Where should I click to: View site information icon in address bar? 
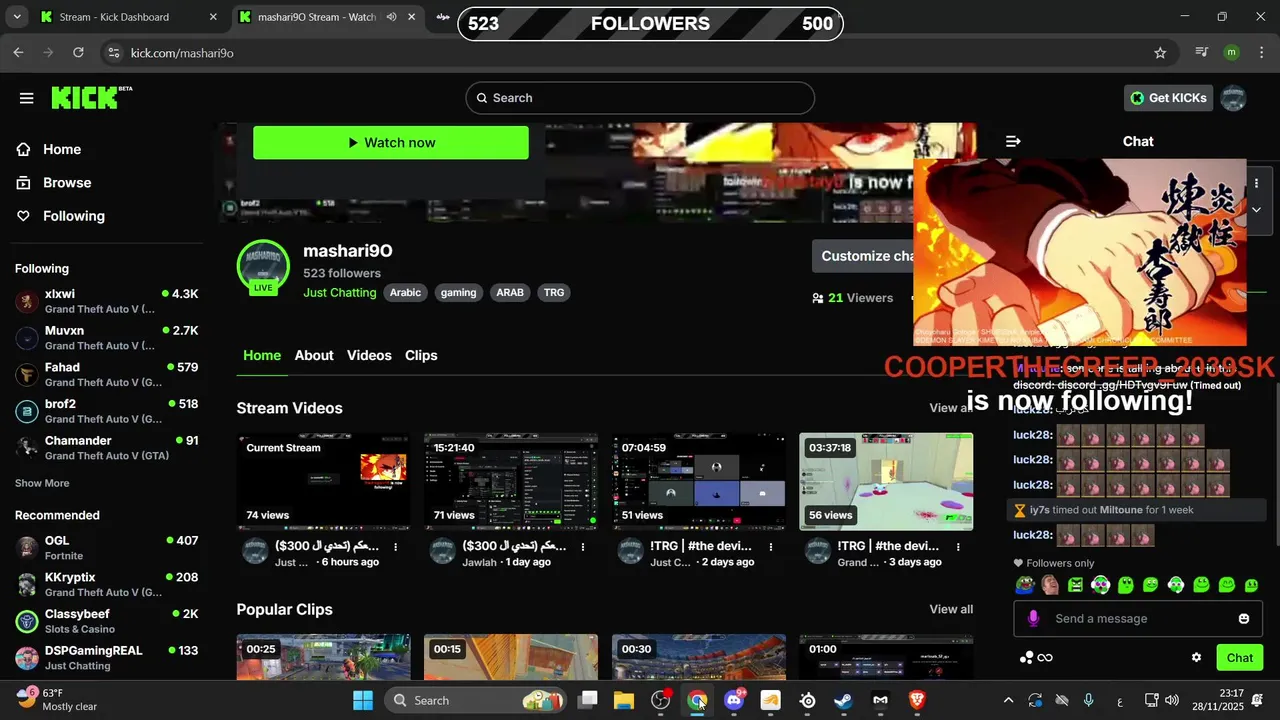coord(113,53)
